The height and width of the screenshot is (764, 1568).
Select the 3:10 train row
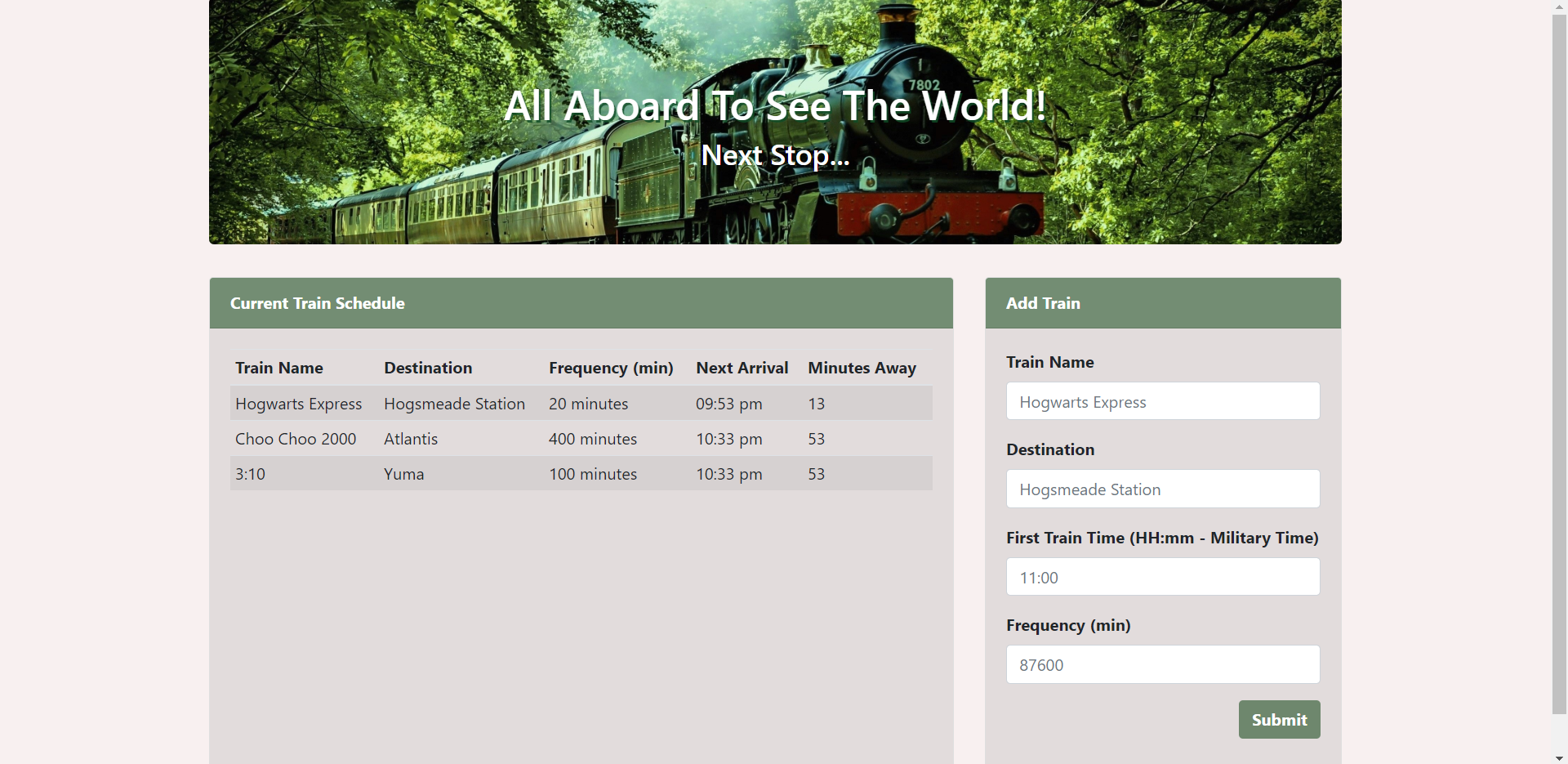(581, 473)
